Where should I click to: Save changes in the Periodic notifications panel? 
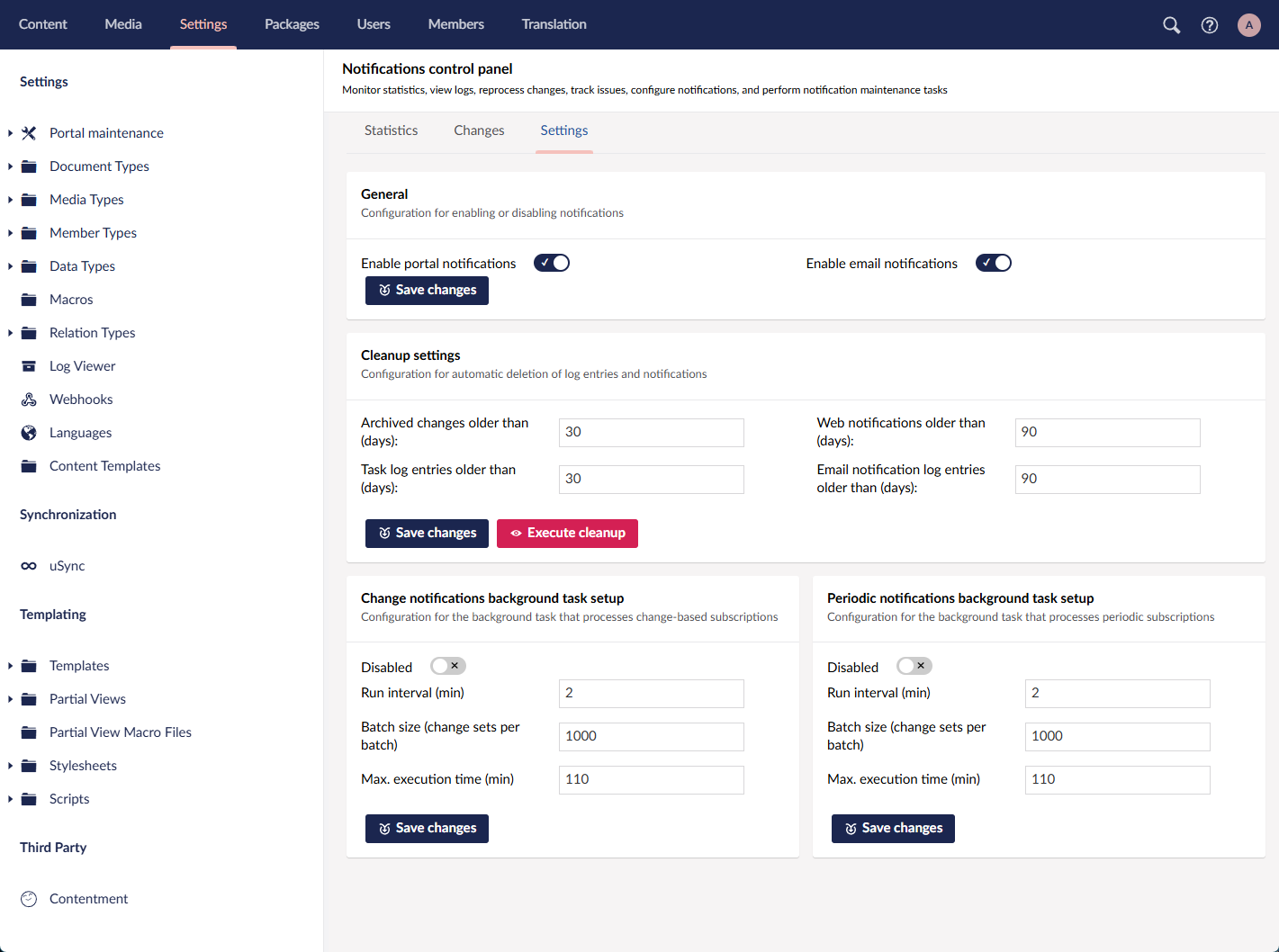892,828
